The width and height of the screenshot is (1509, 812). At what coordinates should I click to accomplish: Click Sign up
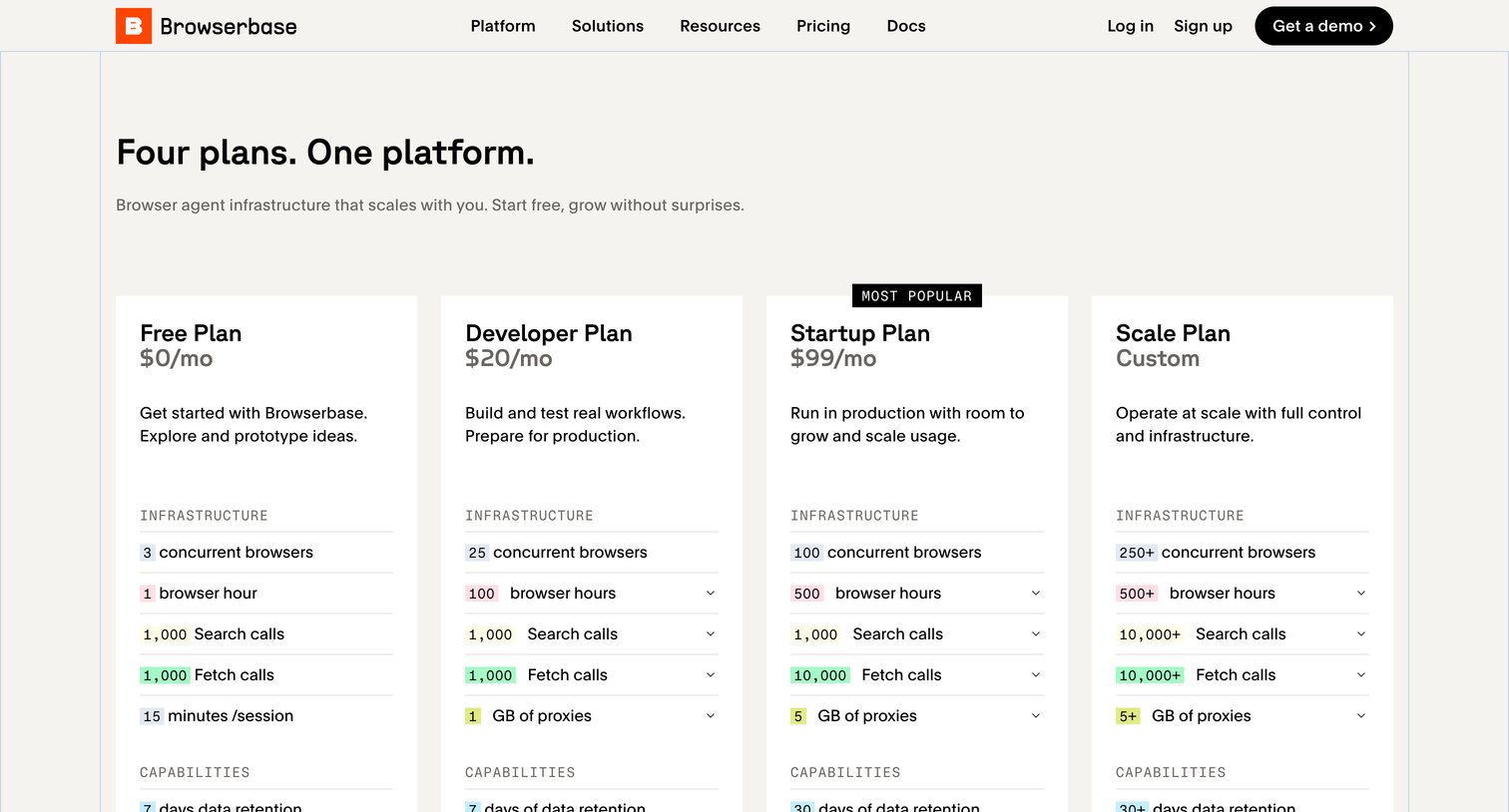coord(1203,26)
